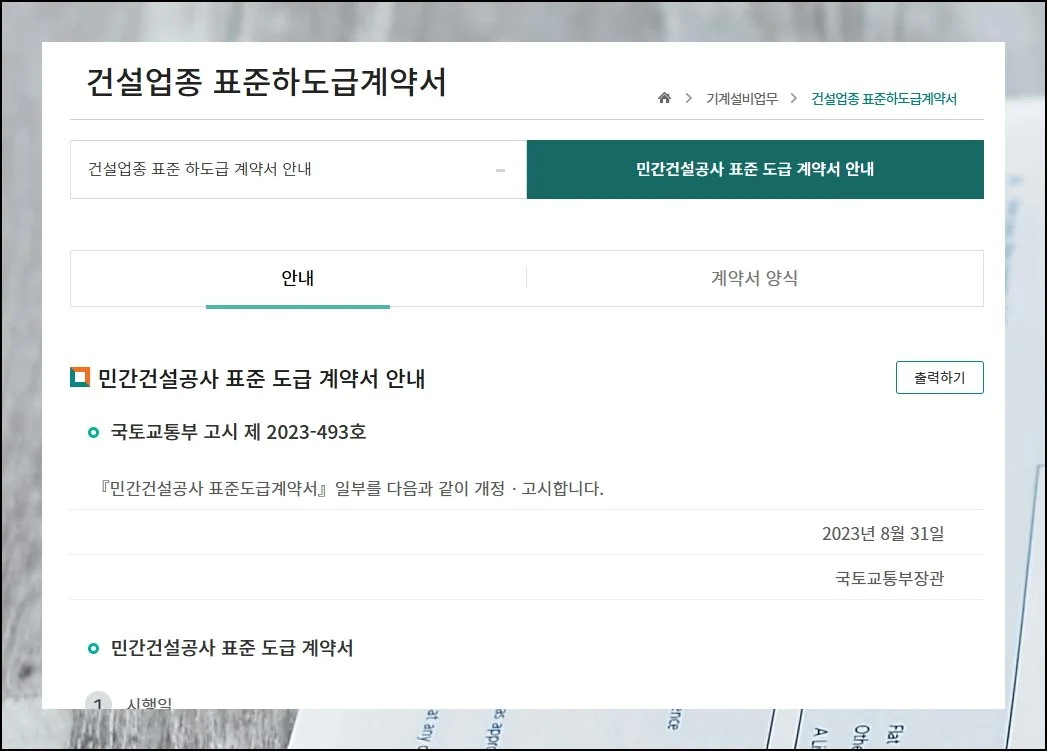Switch to the 계약서 양식 sub-tab
Viewport: 1047px width, 751px height.
(754, 278)
